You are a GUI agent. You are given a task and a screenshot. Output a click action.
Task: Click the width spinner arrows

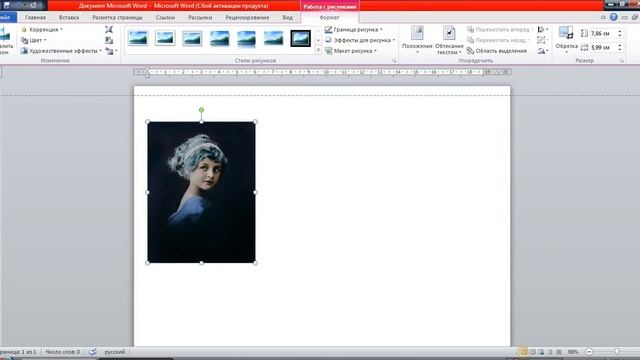pos(620,47)
